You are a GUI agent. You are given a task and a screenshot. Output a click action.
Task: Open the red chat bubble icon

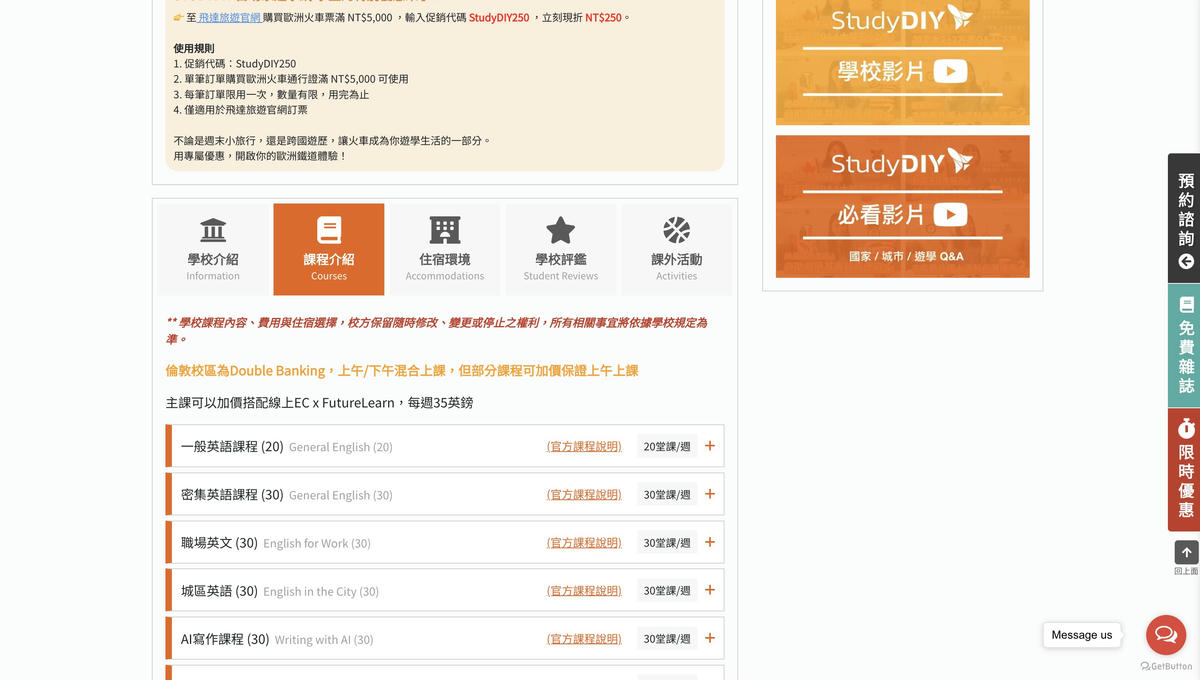(1165, 634)
